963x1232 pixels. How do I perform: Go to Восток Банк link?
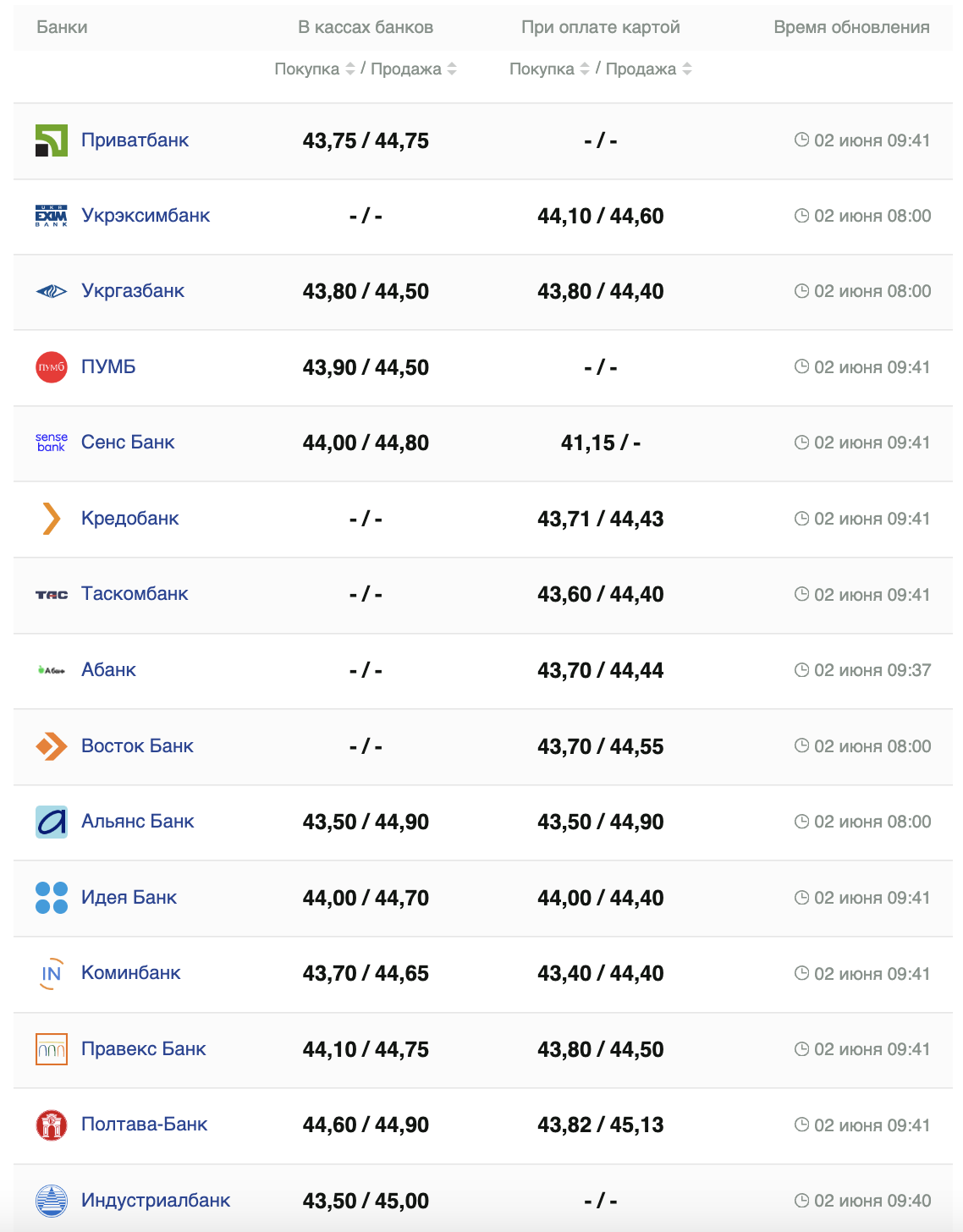point(137,746)
